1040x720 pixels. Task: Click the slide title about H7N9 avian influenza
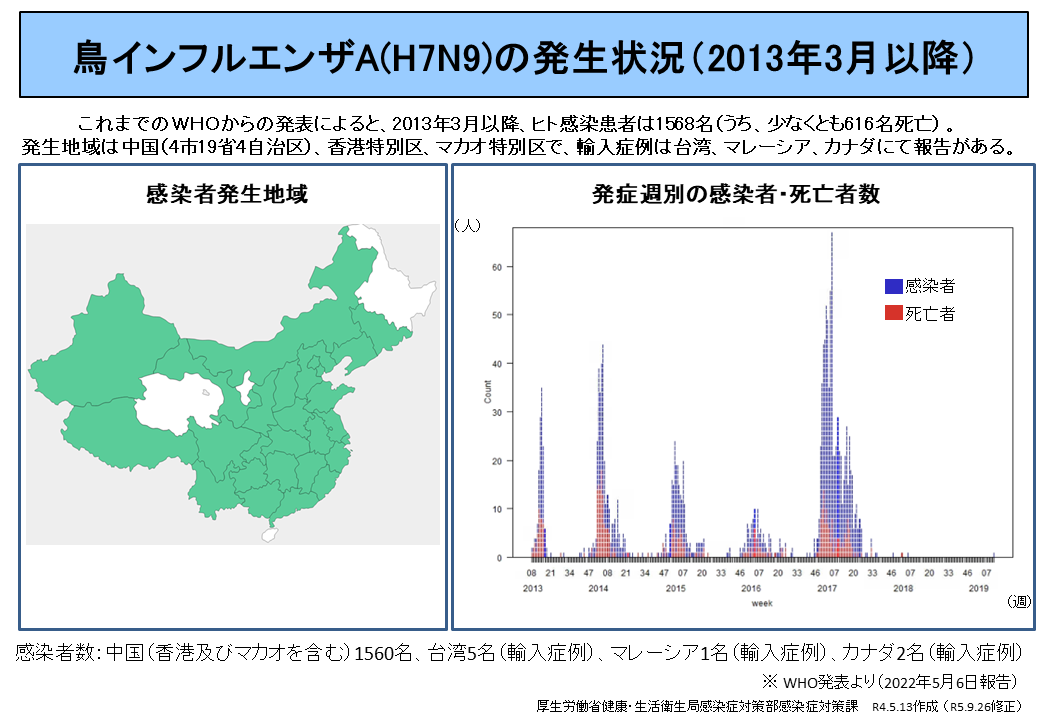tap(520, 58)
